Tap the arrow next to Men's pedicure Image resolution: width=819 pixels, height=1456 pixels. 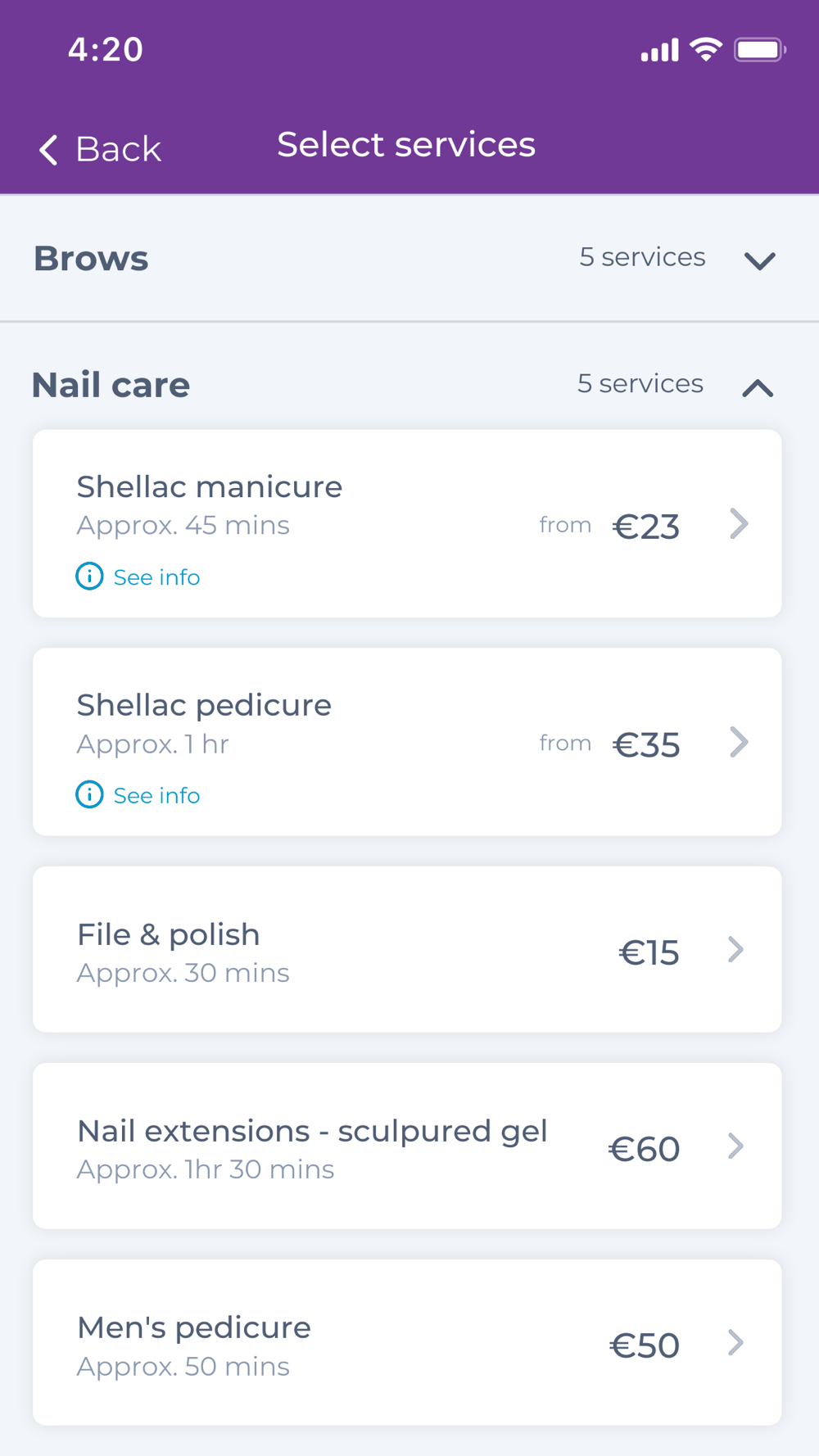click(735, 1343)
